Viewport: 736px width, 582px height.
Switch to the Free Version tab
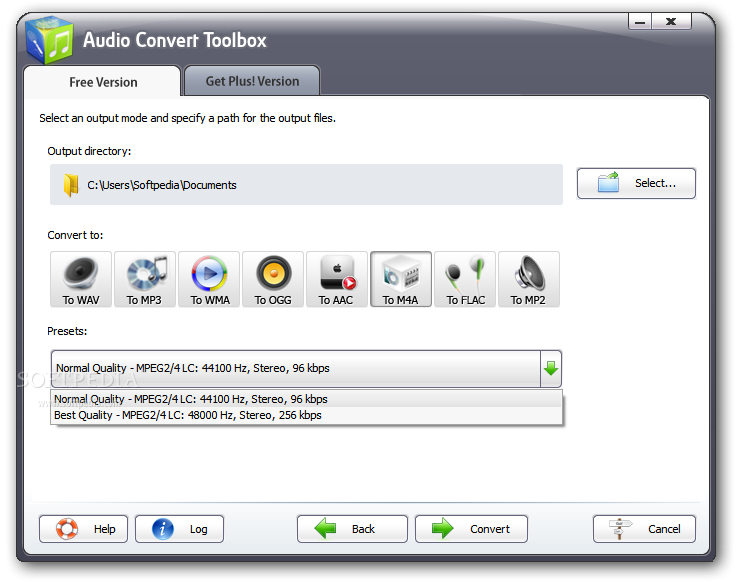point(103,82)
